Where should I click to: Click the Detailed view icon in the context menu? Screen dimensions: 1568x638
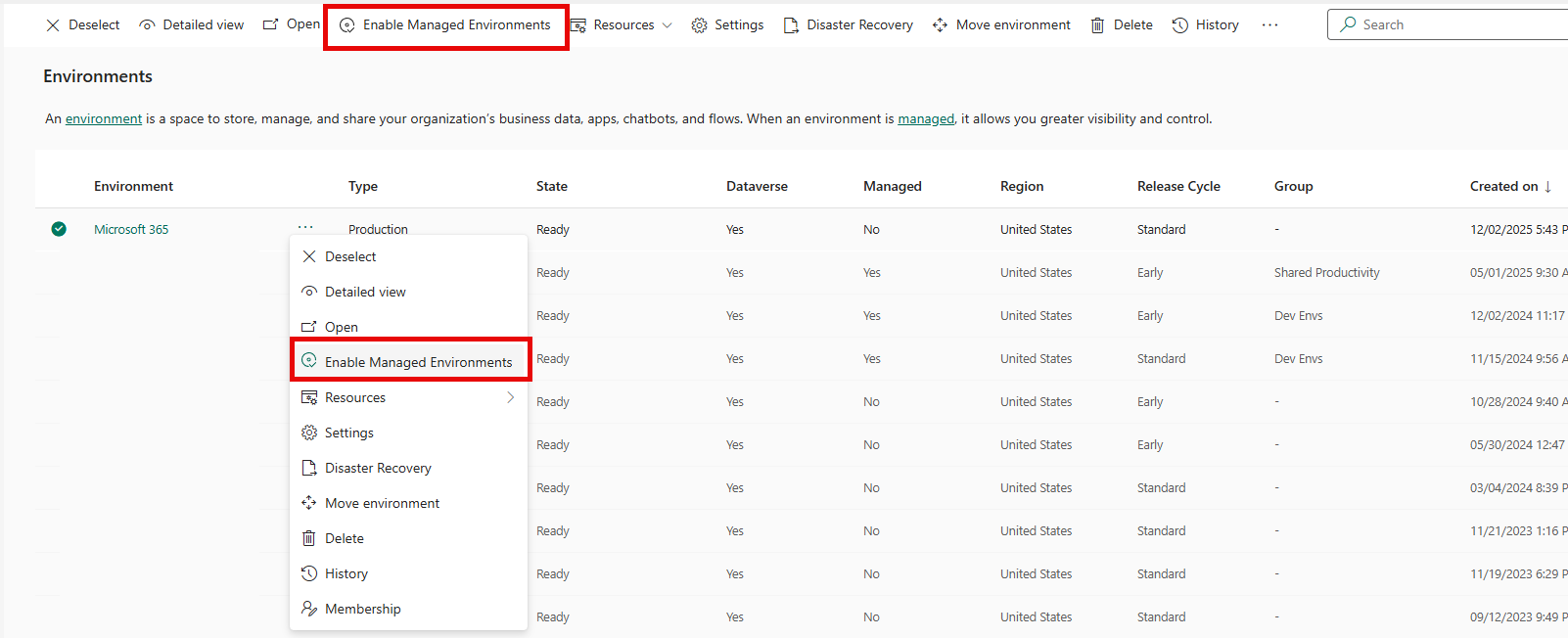[309, 292]
